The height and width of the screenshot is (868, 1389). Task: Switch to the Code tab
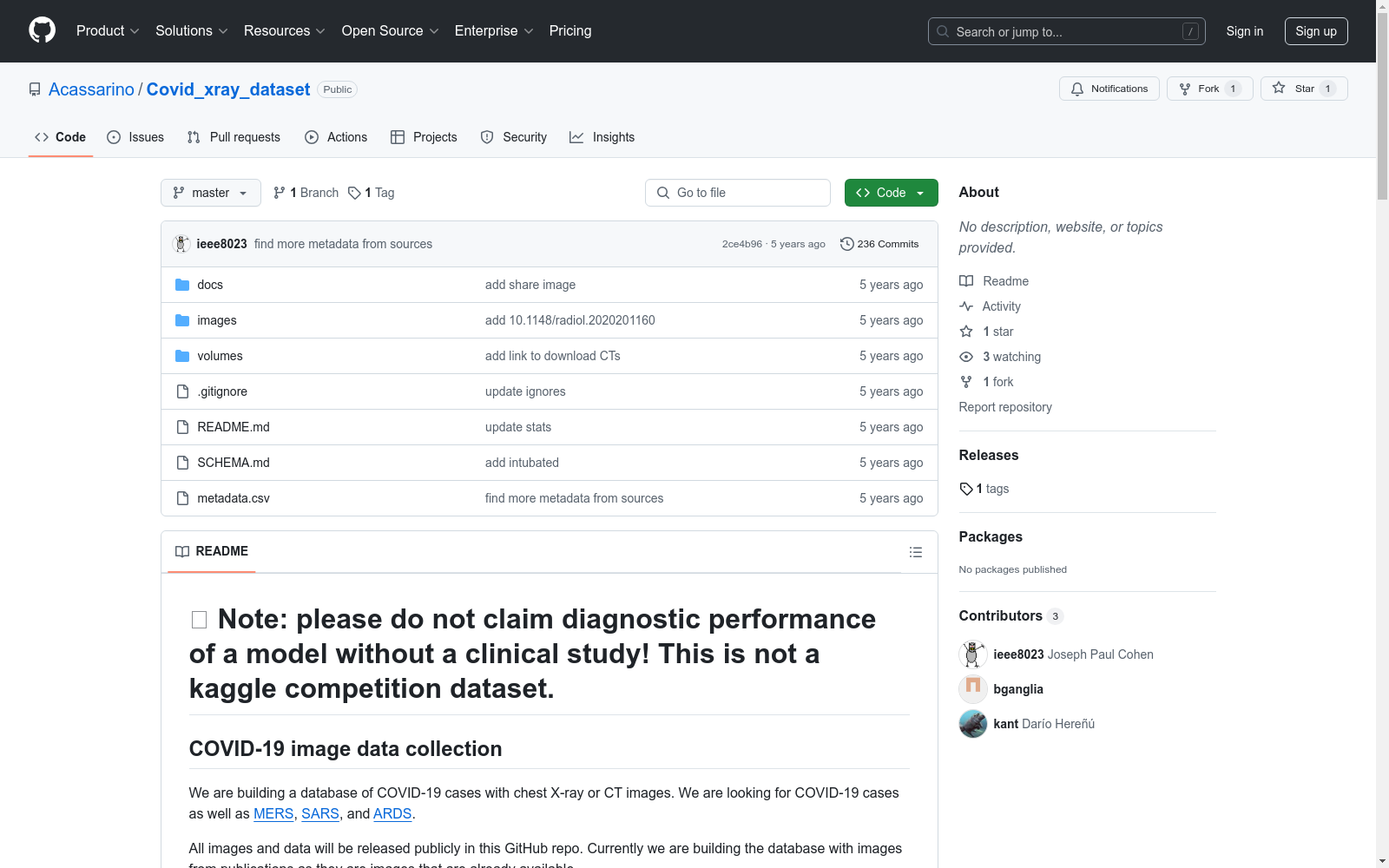(x=61, y=137)
